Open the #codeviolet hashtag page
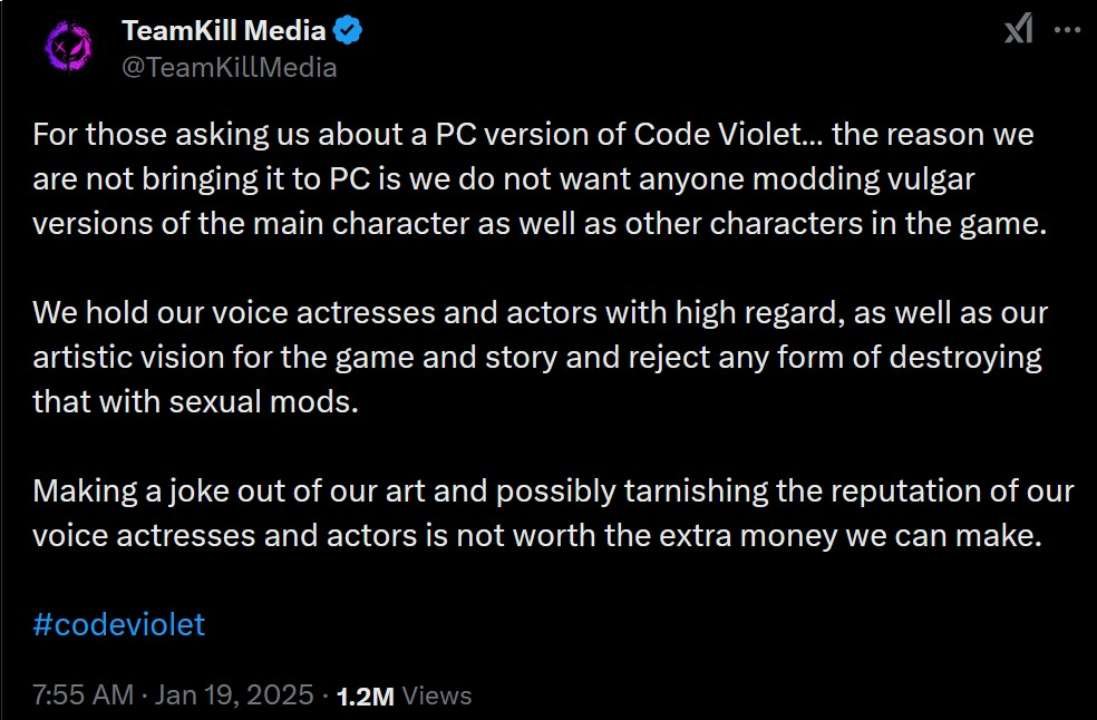This screenshot has width=1097, height=720. pyautogui.click(x=118, y=624)
